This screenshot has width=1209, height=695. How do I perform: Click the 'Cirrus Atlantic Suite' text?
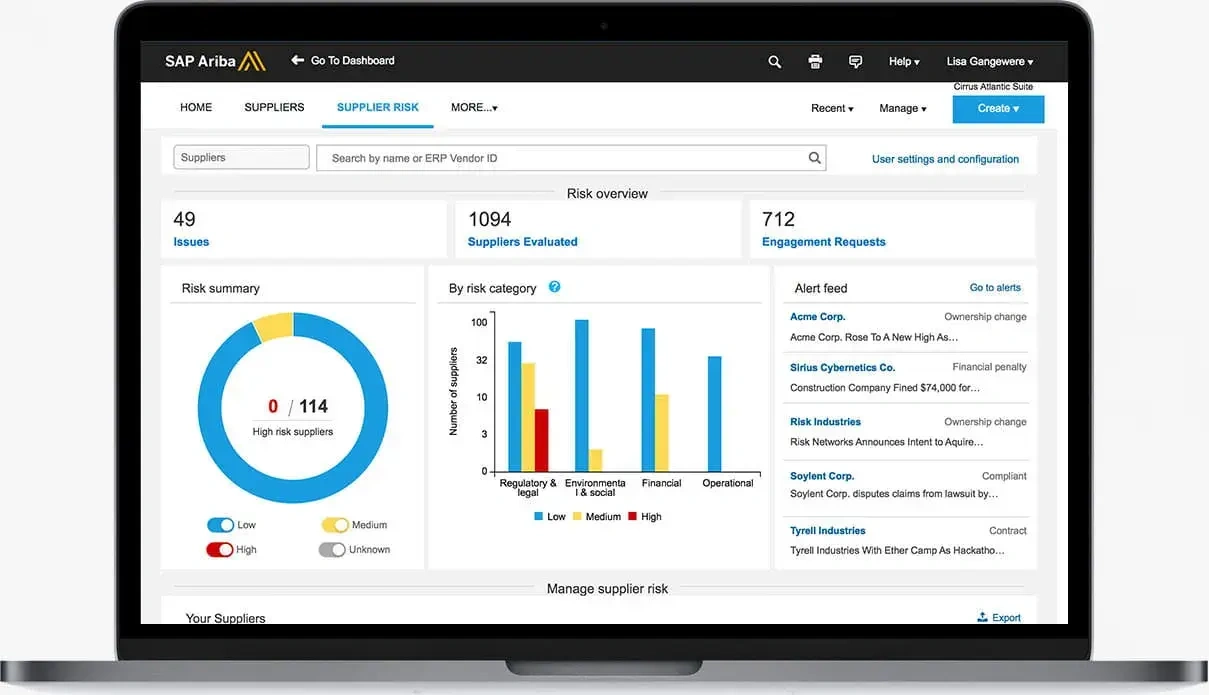point(993,87)
